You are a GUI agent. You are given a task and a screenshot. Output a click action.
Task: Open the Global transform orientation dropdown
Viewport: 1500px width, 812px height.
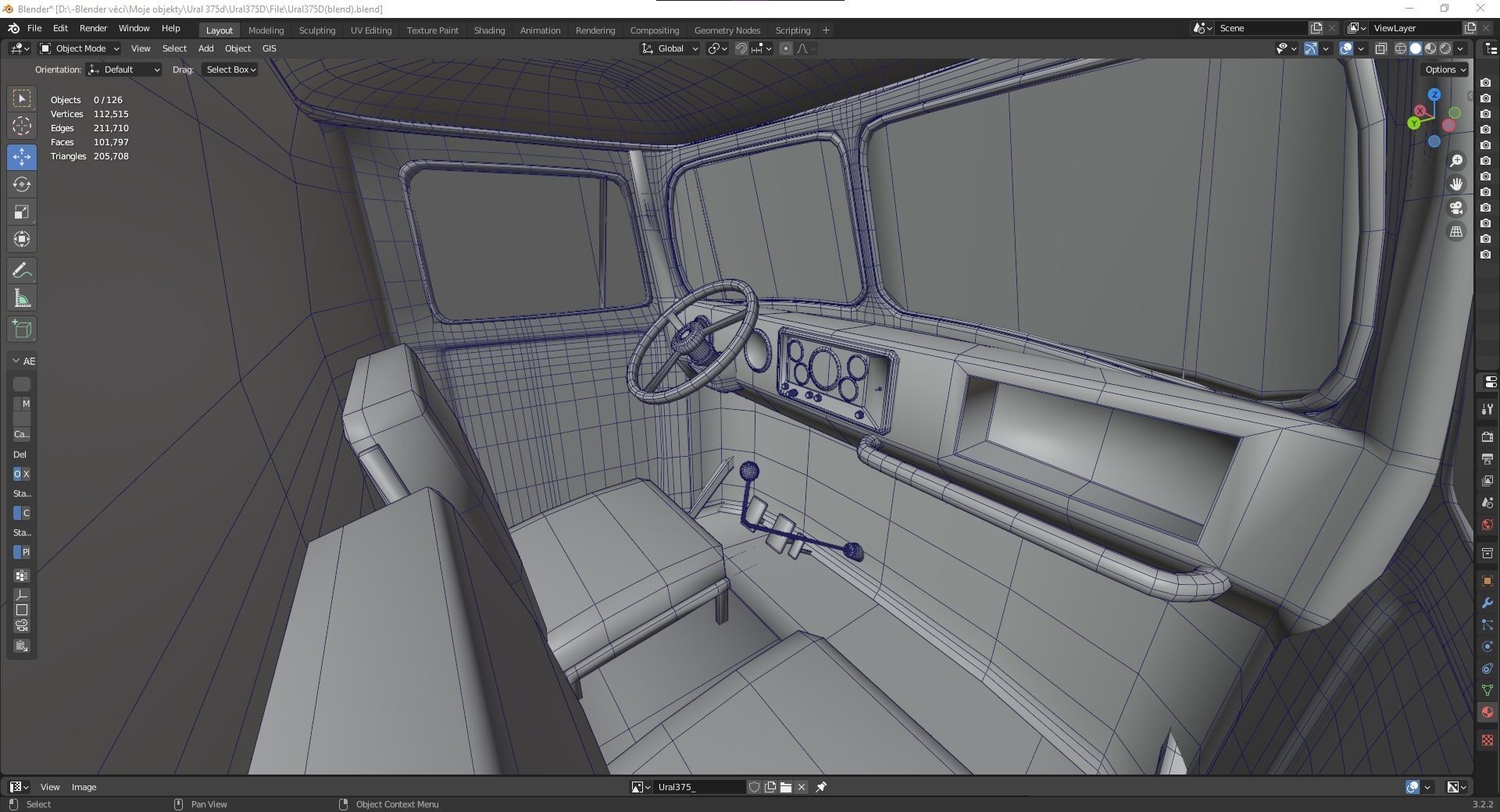(x=670, y=48)
